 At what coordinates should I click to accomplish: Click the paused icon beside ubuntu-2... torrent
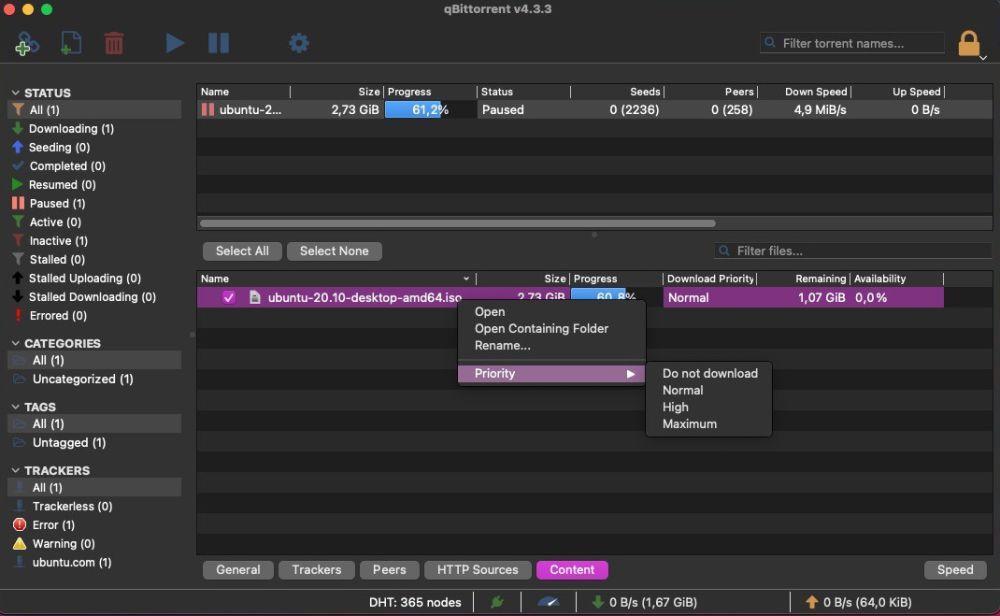208,110
